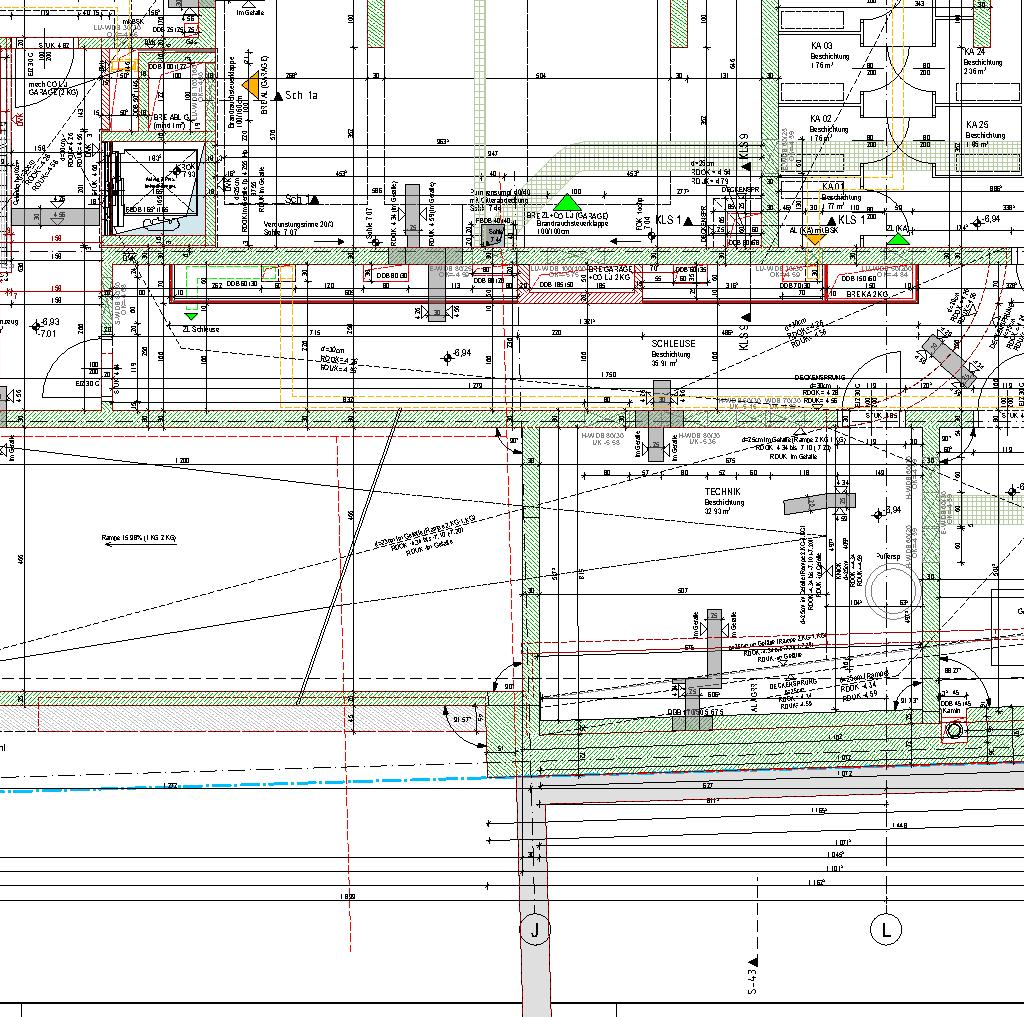Viewport: 1024px width, 1024px height.
Task: Select the TECHNIK room label
Action: coord(722,492)
